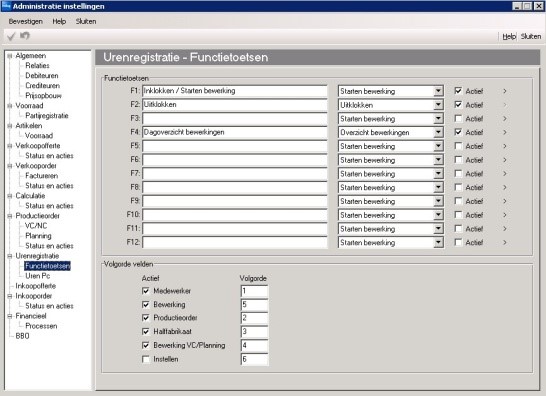Toggle the Halffabrikaat checkbox
This screenshot has width=546, height=396.
[146, 331]
